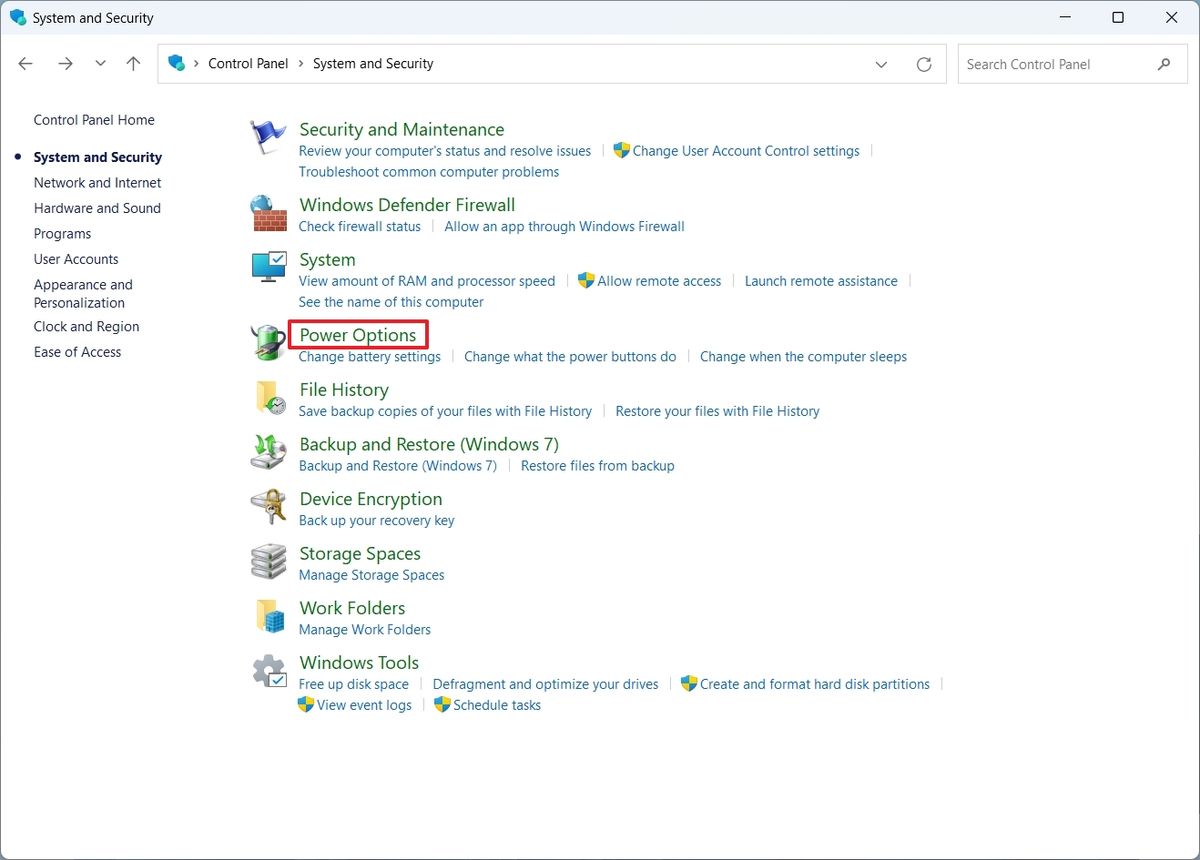Open the Security and Maintenance flag icon

tap(268, 137)
